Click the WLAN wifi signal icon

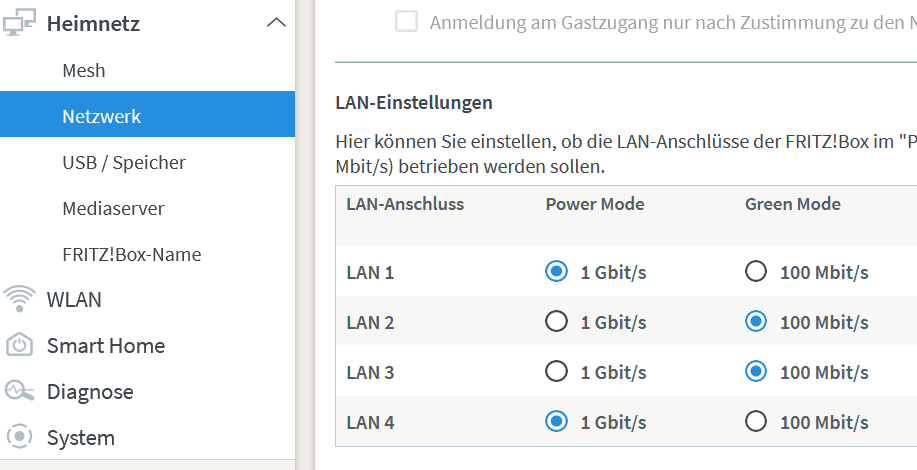(19, 299)
